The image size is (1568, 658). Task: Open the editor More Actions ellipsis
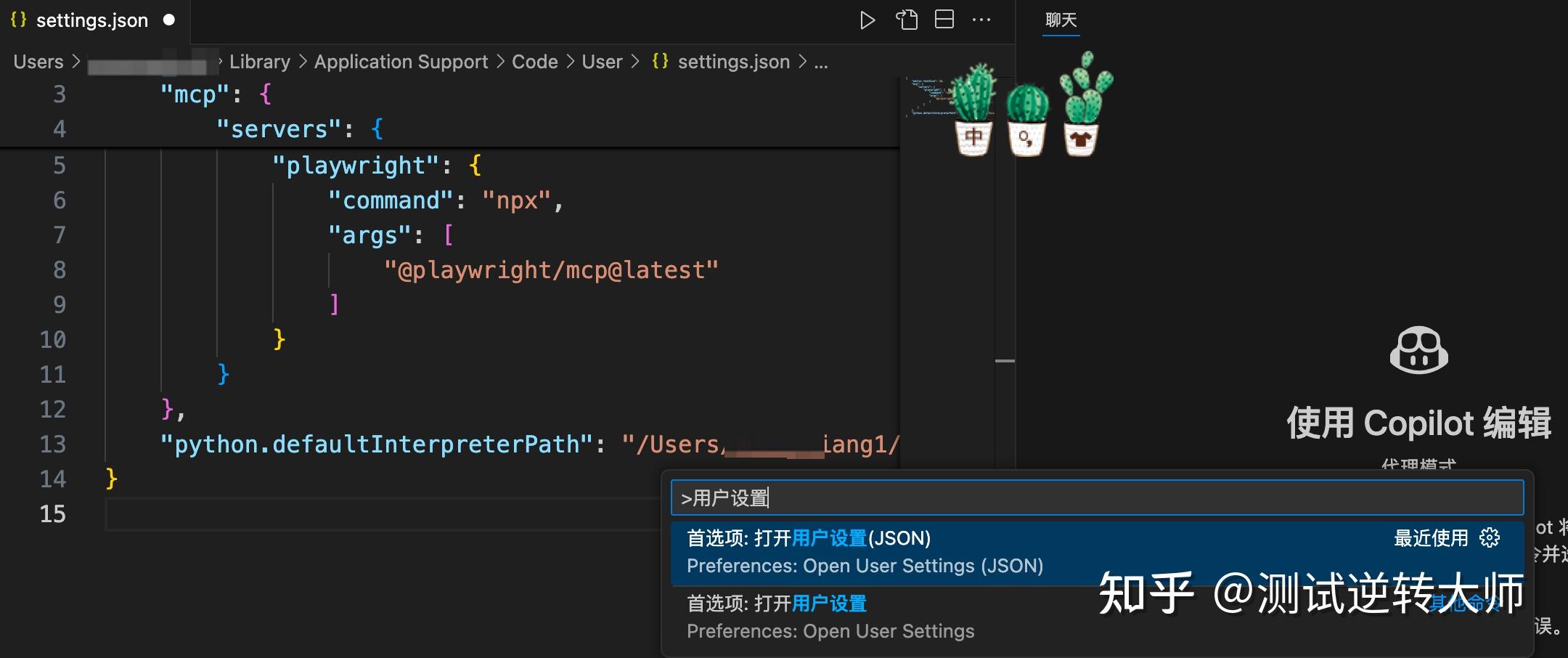[981, 20]
